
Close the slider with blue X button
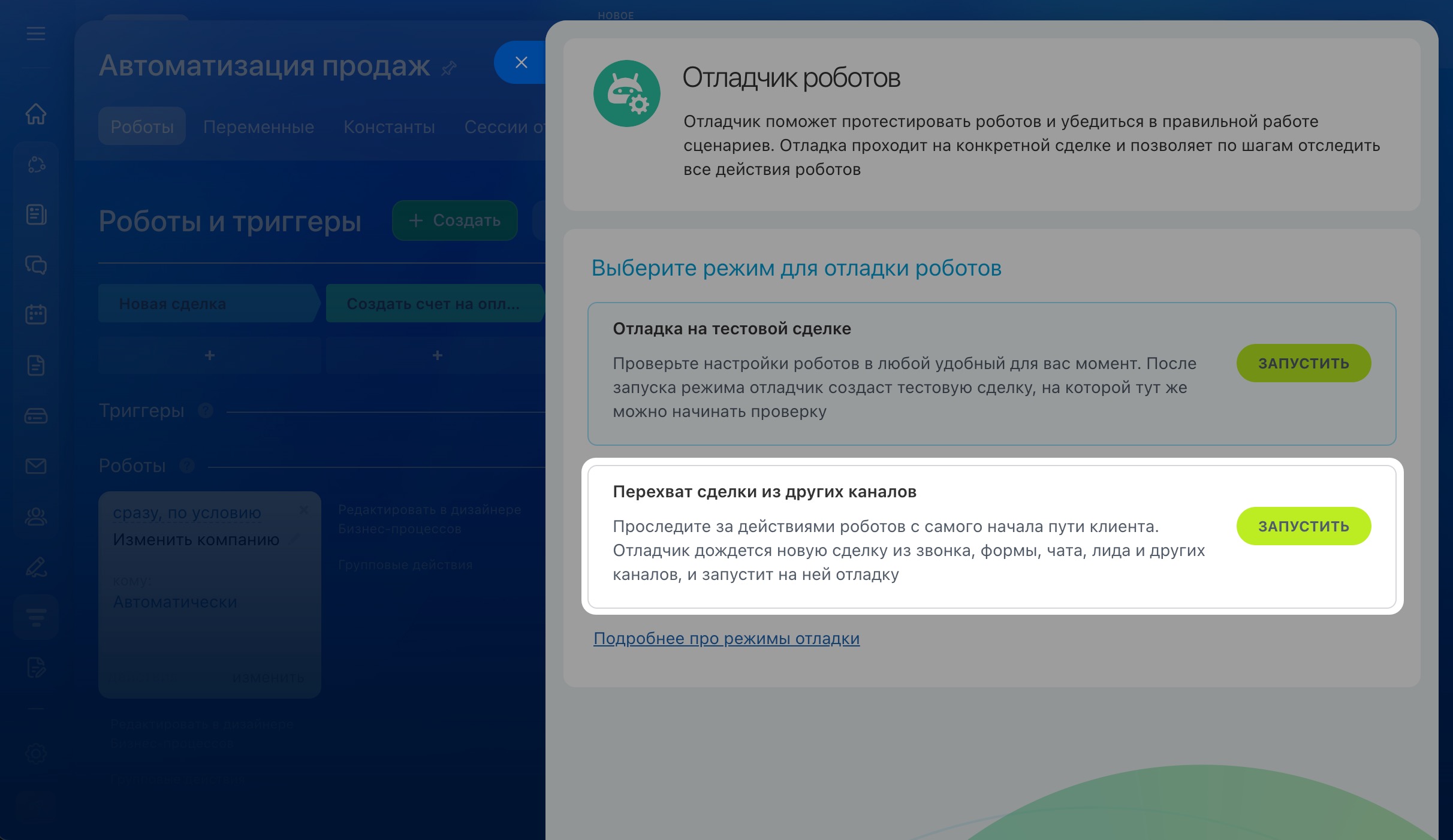click(x=520, y=62)
